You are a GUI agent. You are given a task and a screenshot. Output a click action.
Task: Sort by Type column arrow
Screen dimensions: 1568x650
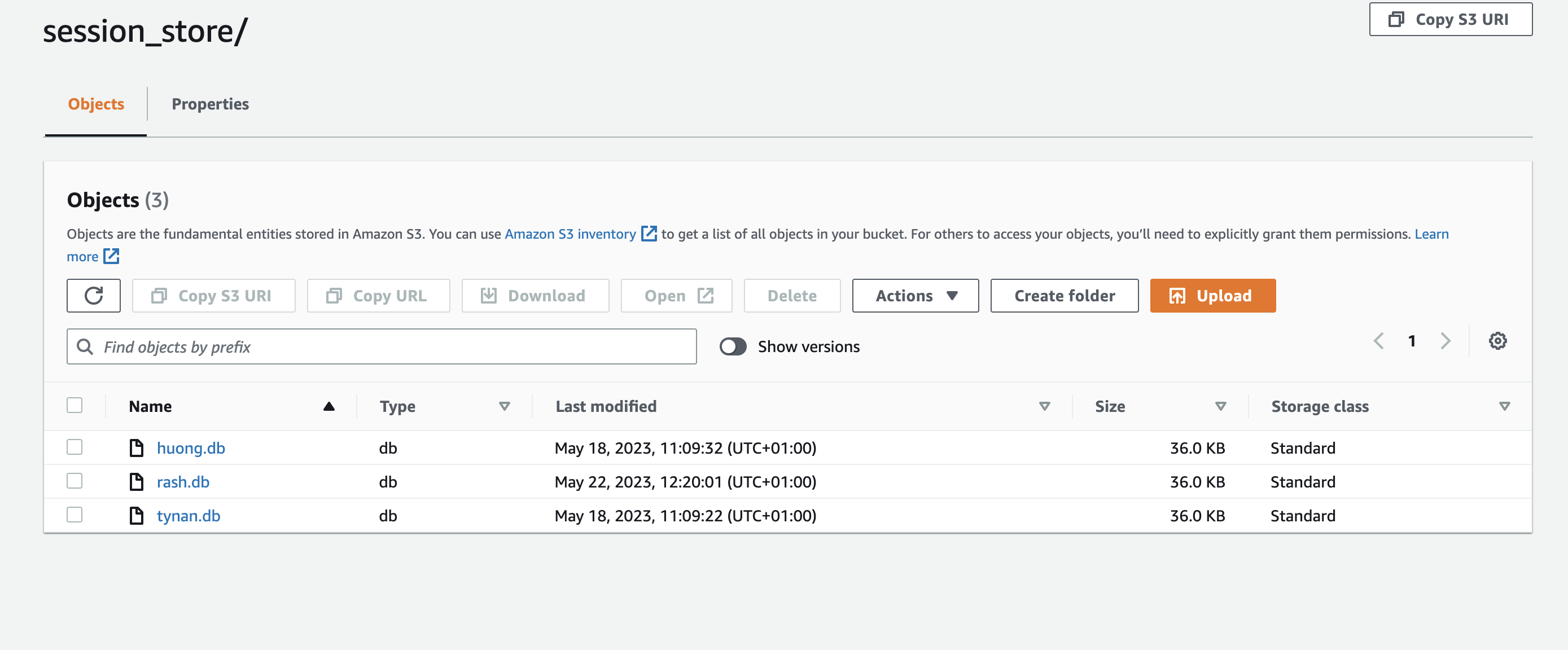(x=504, y=407)
